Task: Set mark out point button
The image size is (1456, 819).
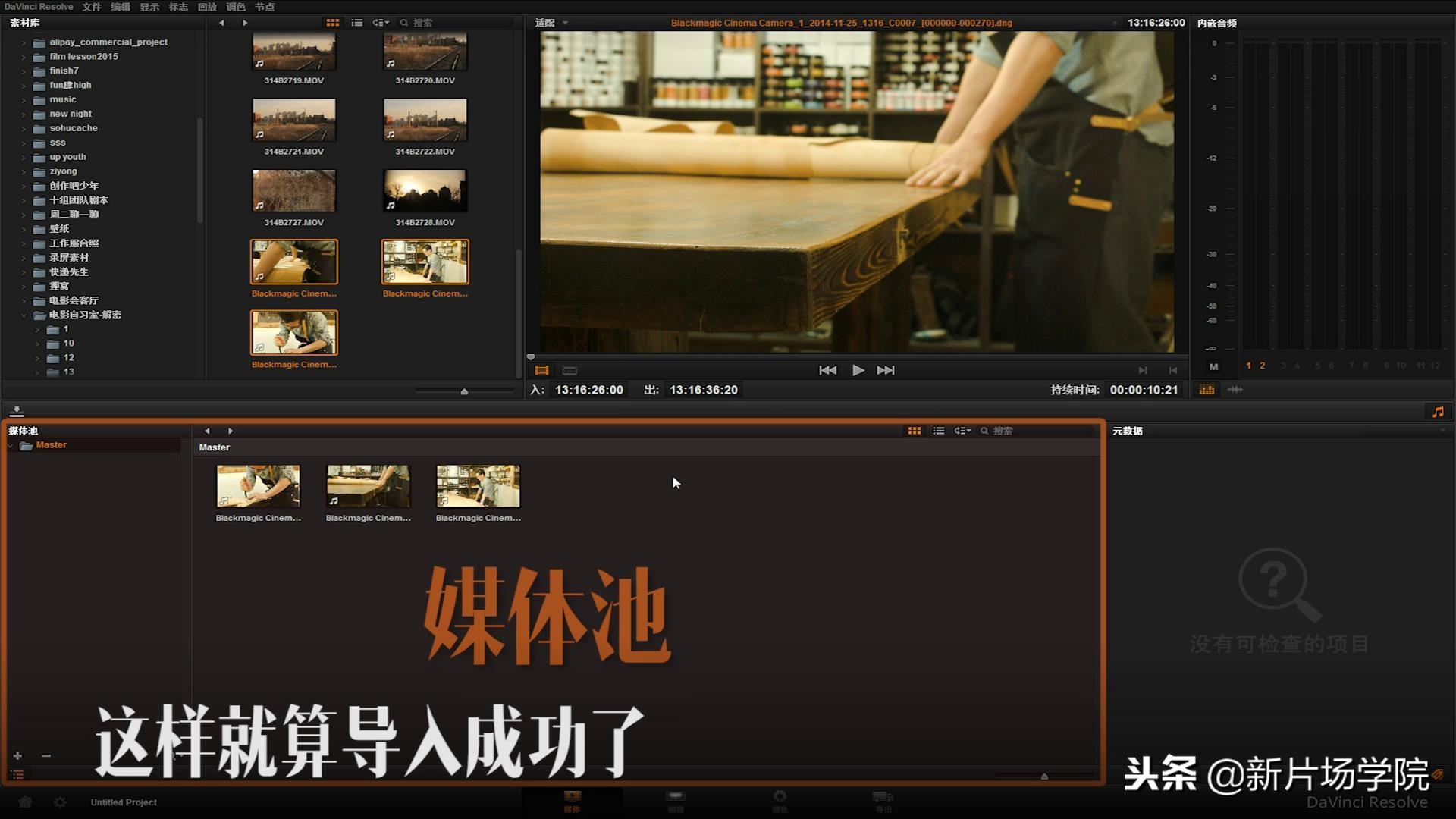Action: click(1173, 370)
